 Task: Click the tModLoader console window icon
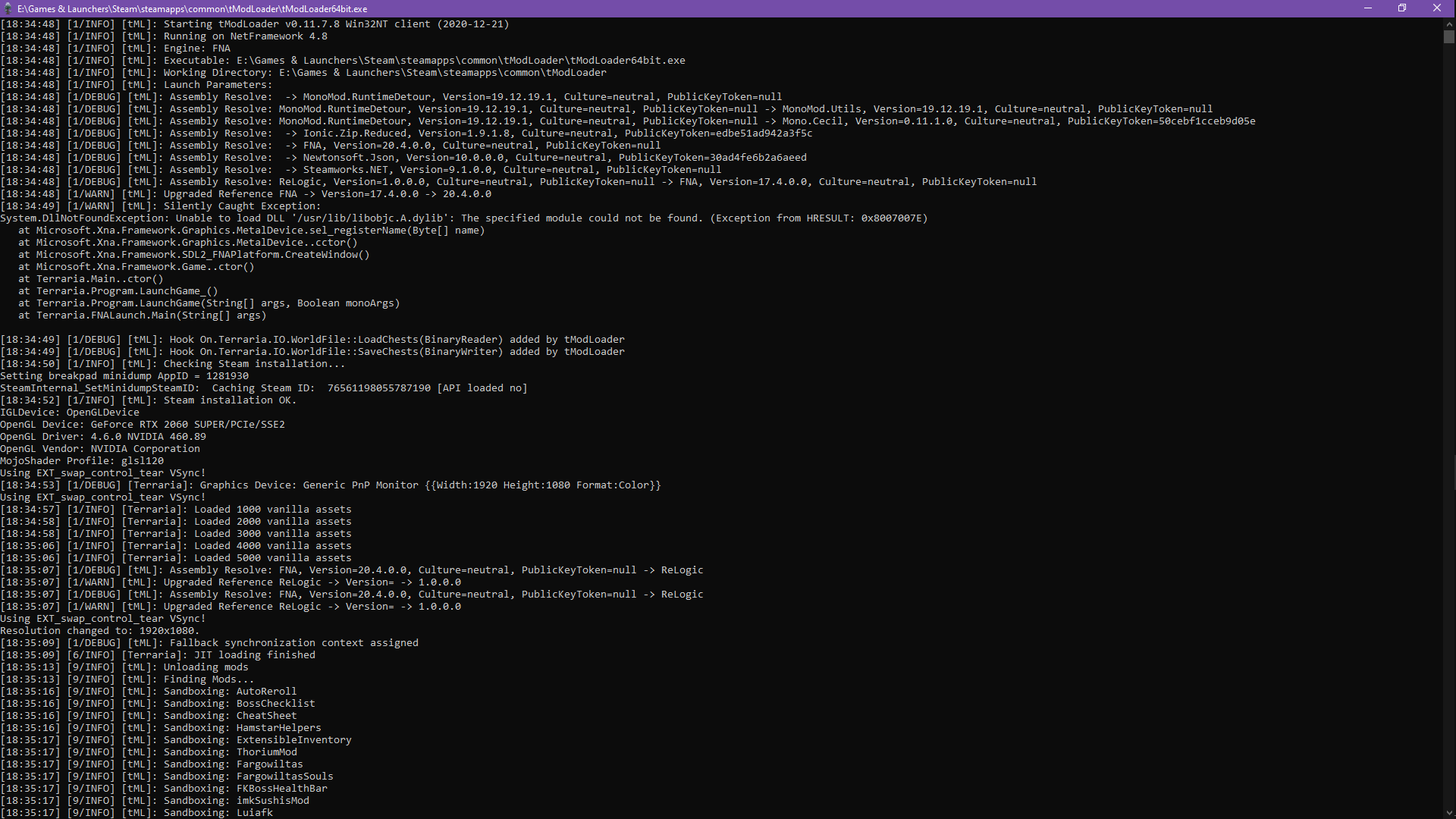click(x=8, y=8)
